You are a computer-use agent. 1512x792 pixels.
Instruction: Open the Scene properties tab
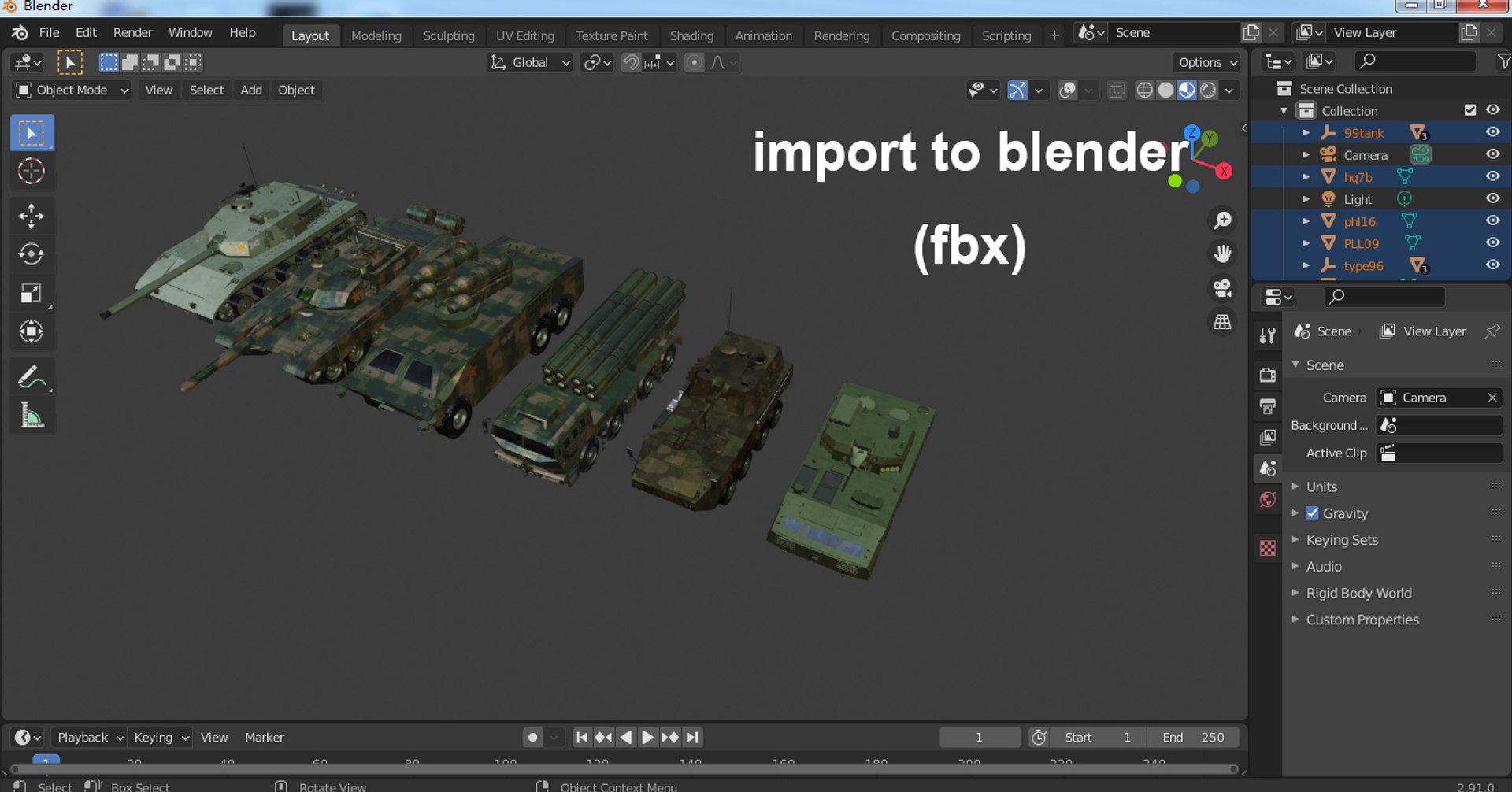tap(1267, 468)
